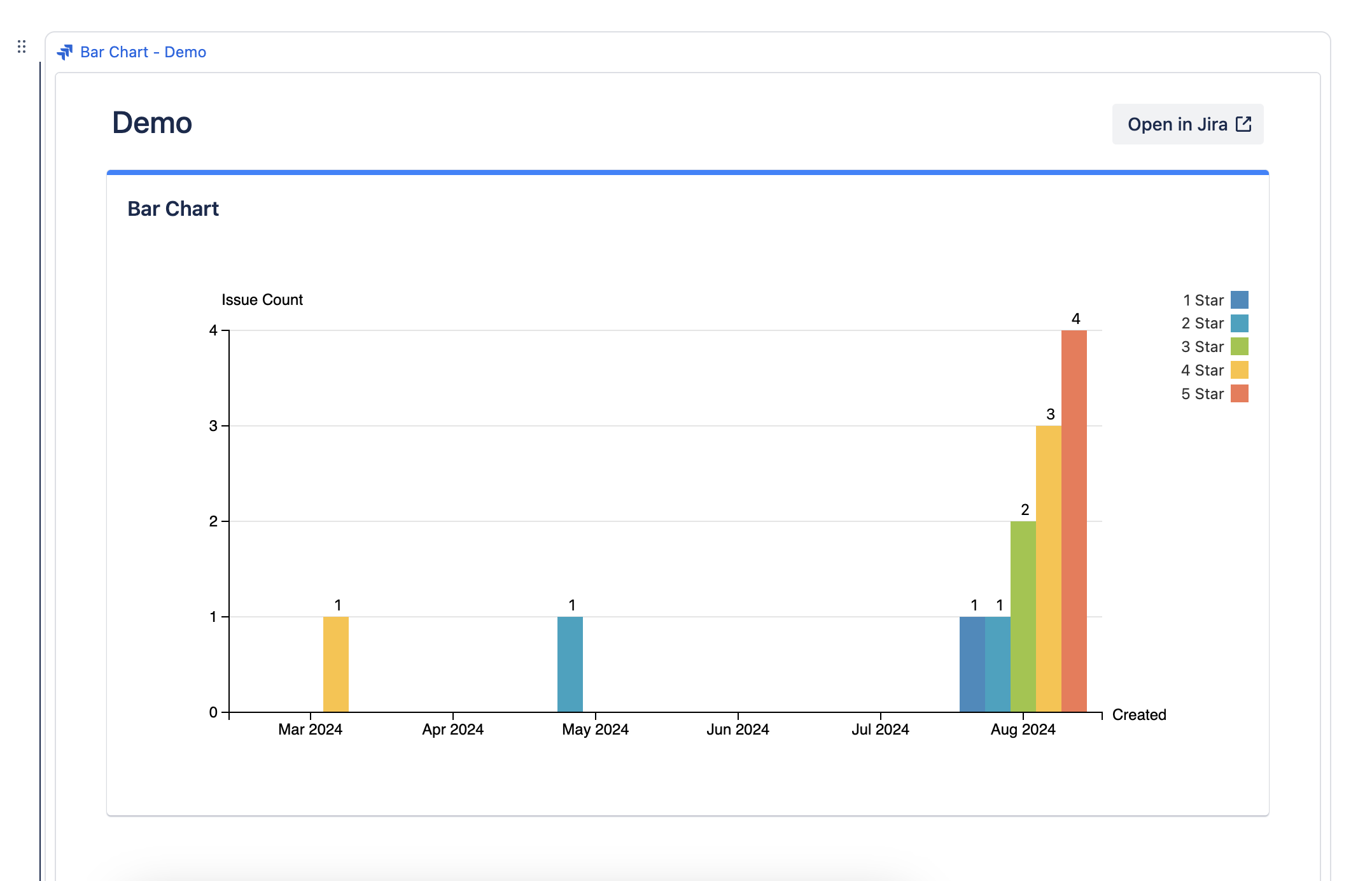Click the tallest orange bar with value 4
The width and height of the screenshot is (1372, 881).
(1074, 521)
